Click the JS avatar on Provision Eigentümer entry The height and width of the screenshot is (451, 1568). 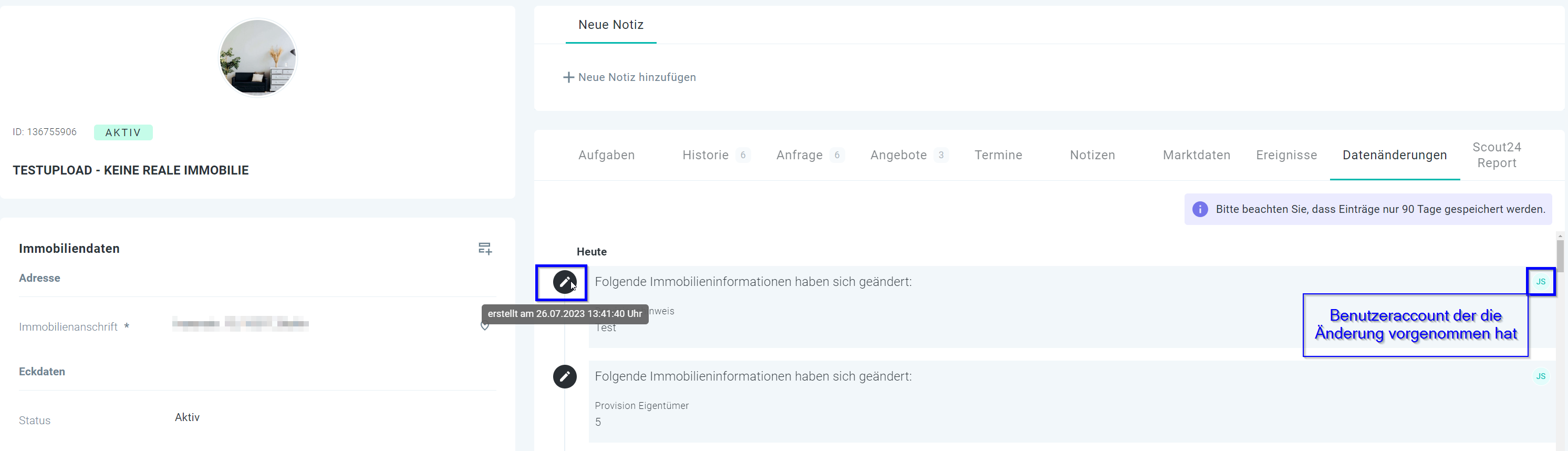[x=1541, y=376]
